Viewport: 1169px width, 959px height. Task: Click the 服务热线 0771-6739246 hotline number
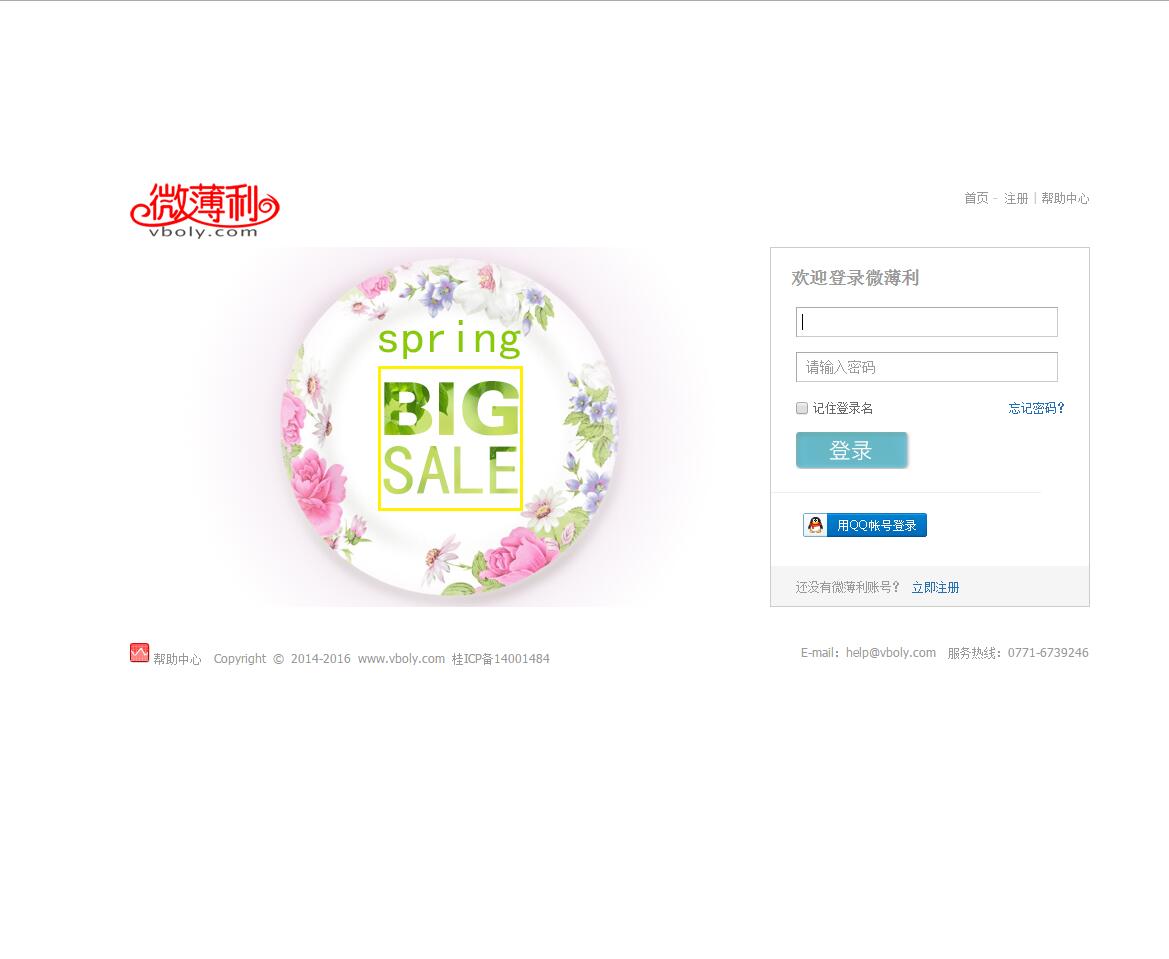(1048, 653)
